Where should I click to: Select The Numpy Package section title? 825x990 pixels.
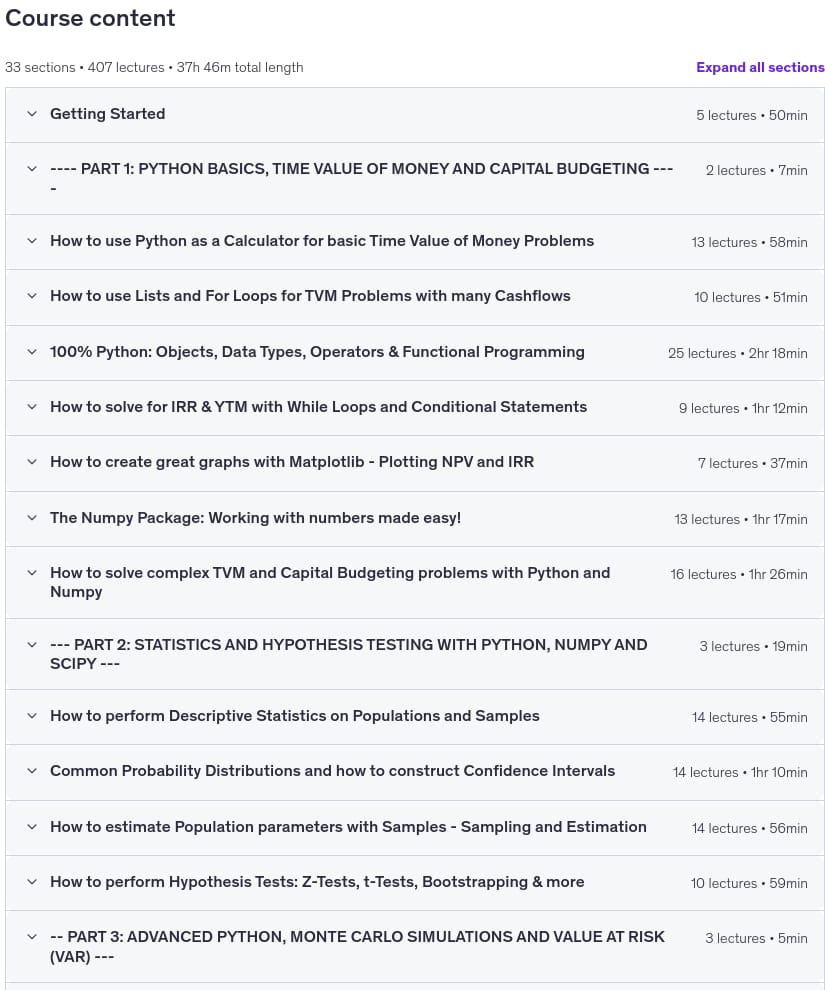point(255,518)
